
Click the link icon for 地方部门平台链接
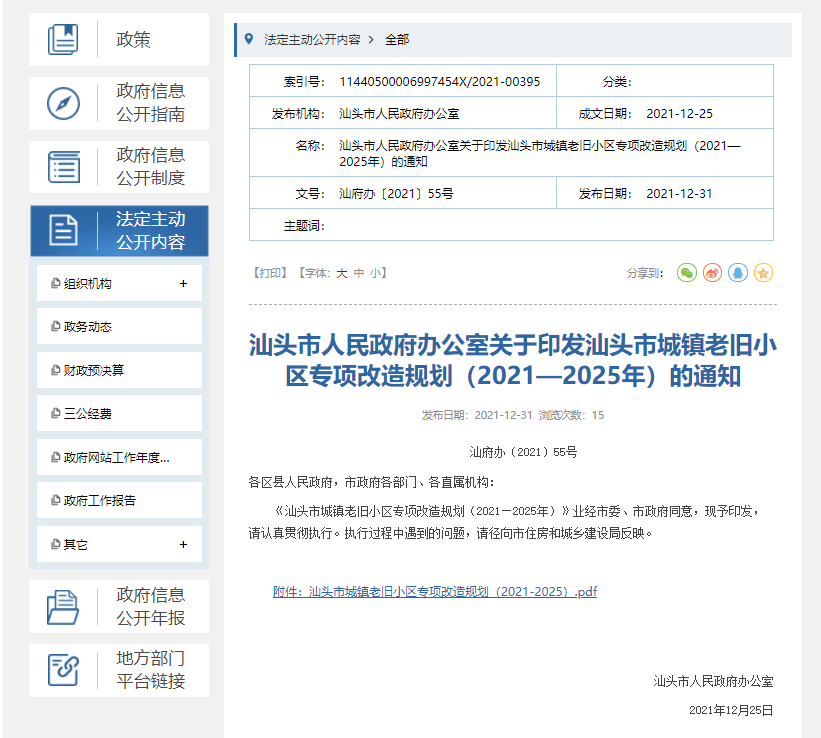pos(63,670)
